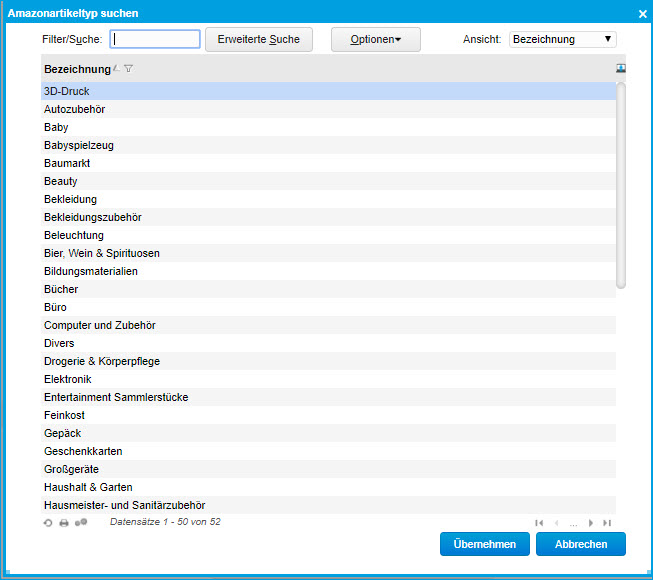653x580 pixels.
Task: Click the Abbrechen button
Action: click(581, 544)
